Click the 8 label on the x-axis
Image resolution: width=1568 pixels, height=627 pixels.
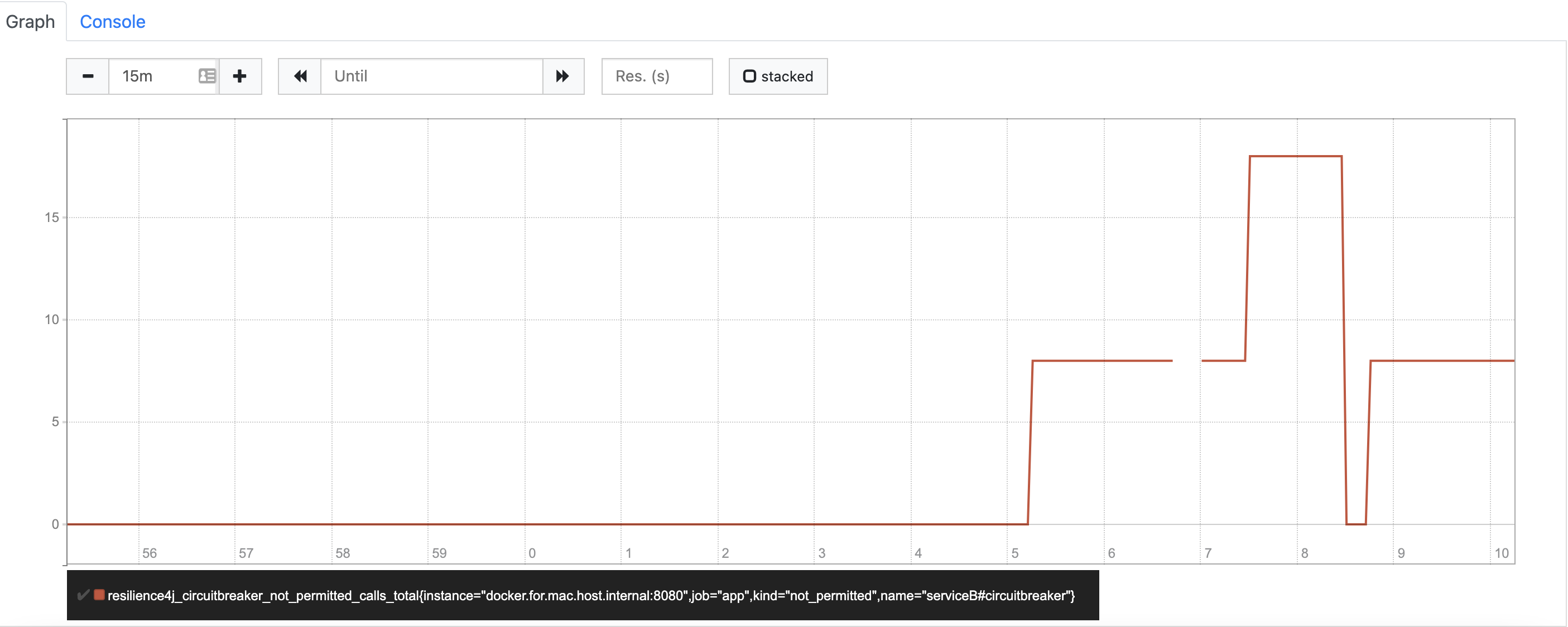tap(1305, 553)
